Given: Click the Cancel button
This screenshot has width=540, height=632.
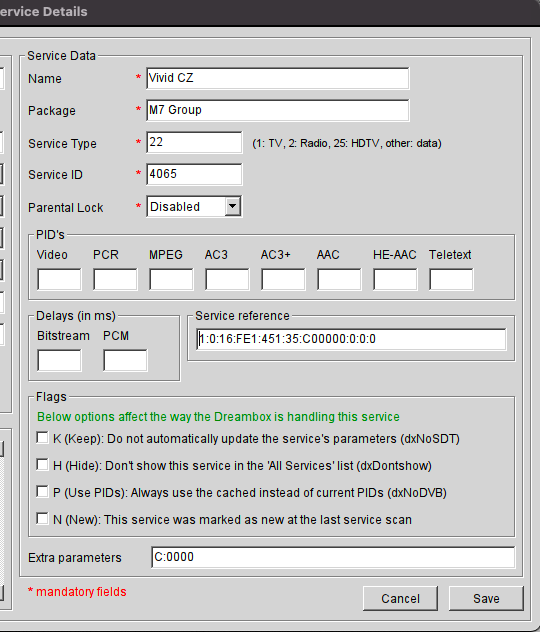Looking at the screenshot, I should [x=400, y=599].
